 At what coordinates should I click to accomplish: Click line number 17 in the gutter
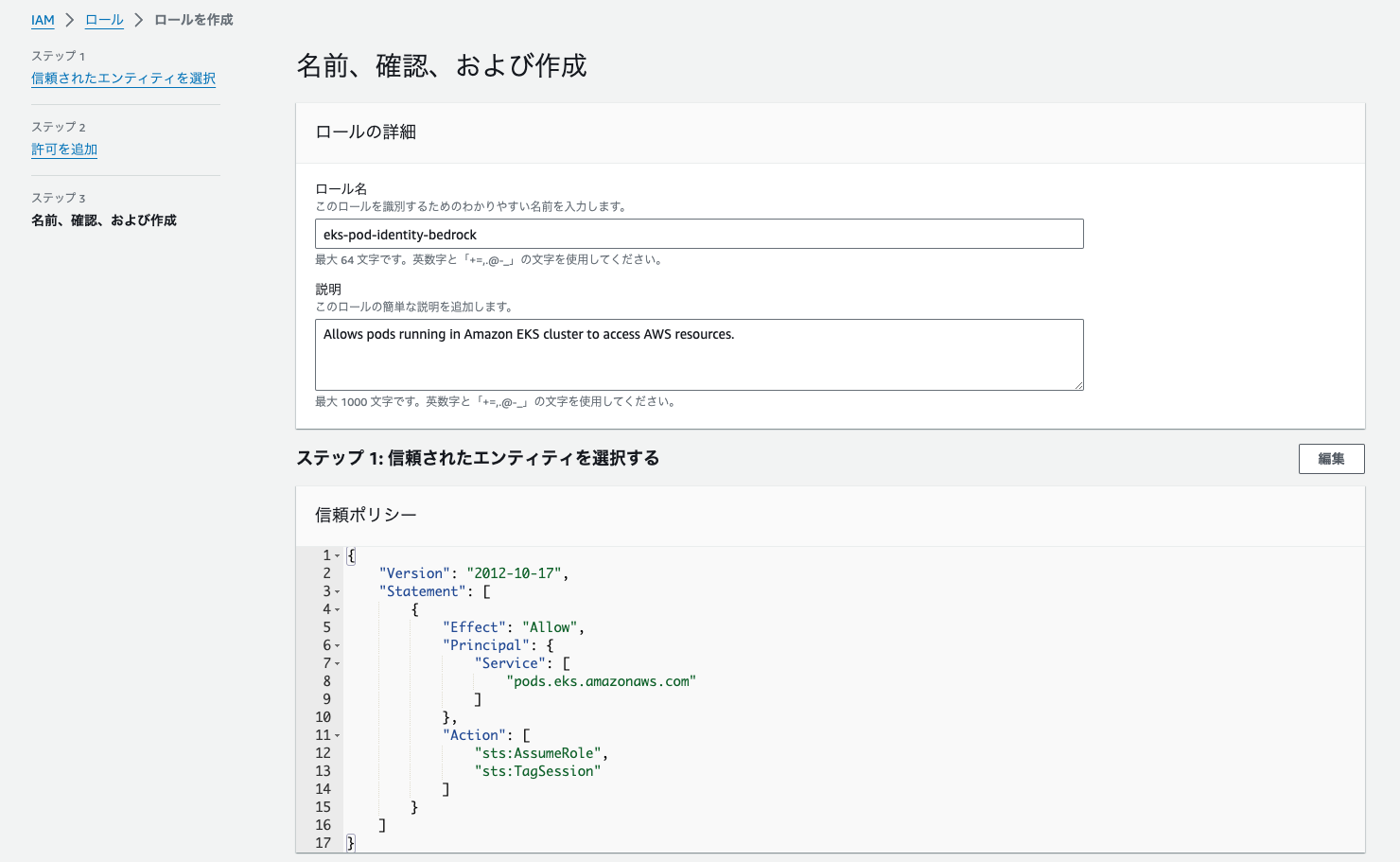[324, 843]
